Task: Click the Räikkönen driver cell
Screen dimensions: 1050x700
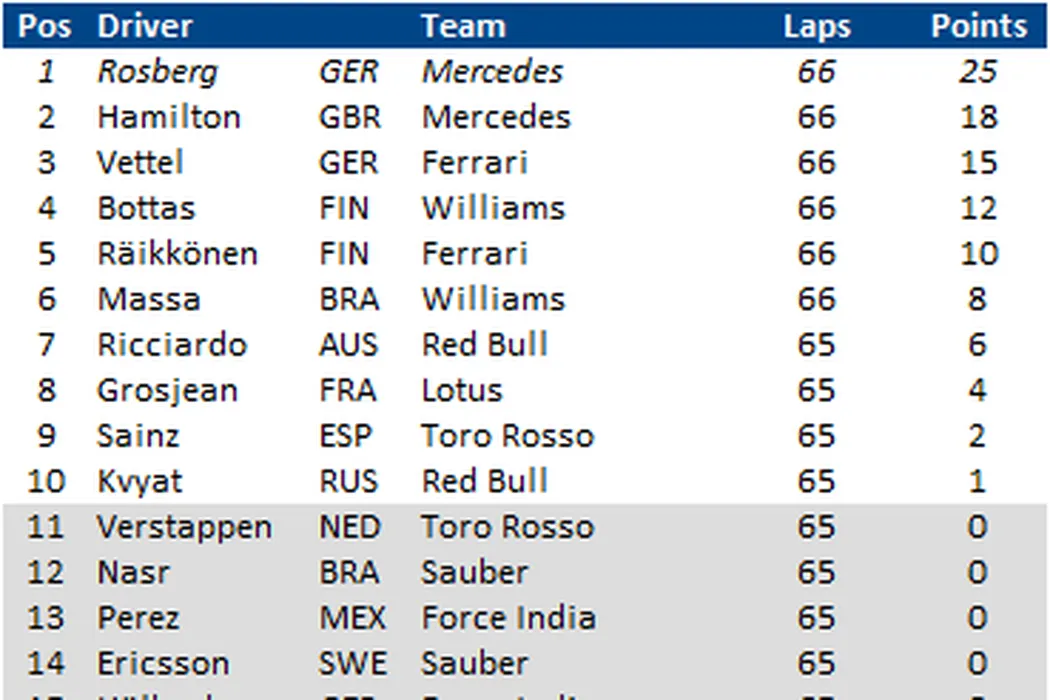Action: coord(177,254)
